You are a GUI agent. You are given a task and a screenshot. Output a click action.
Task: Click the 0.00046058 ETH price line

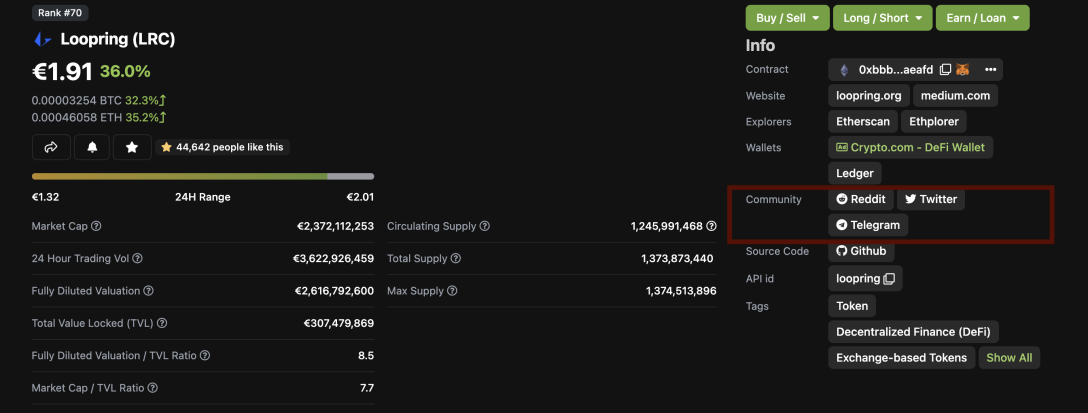click(99, 117)
